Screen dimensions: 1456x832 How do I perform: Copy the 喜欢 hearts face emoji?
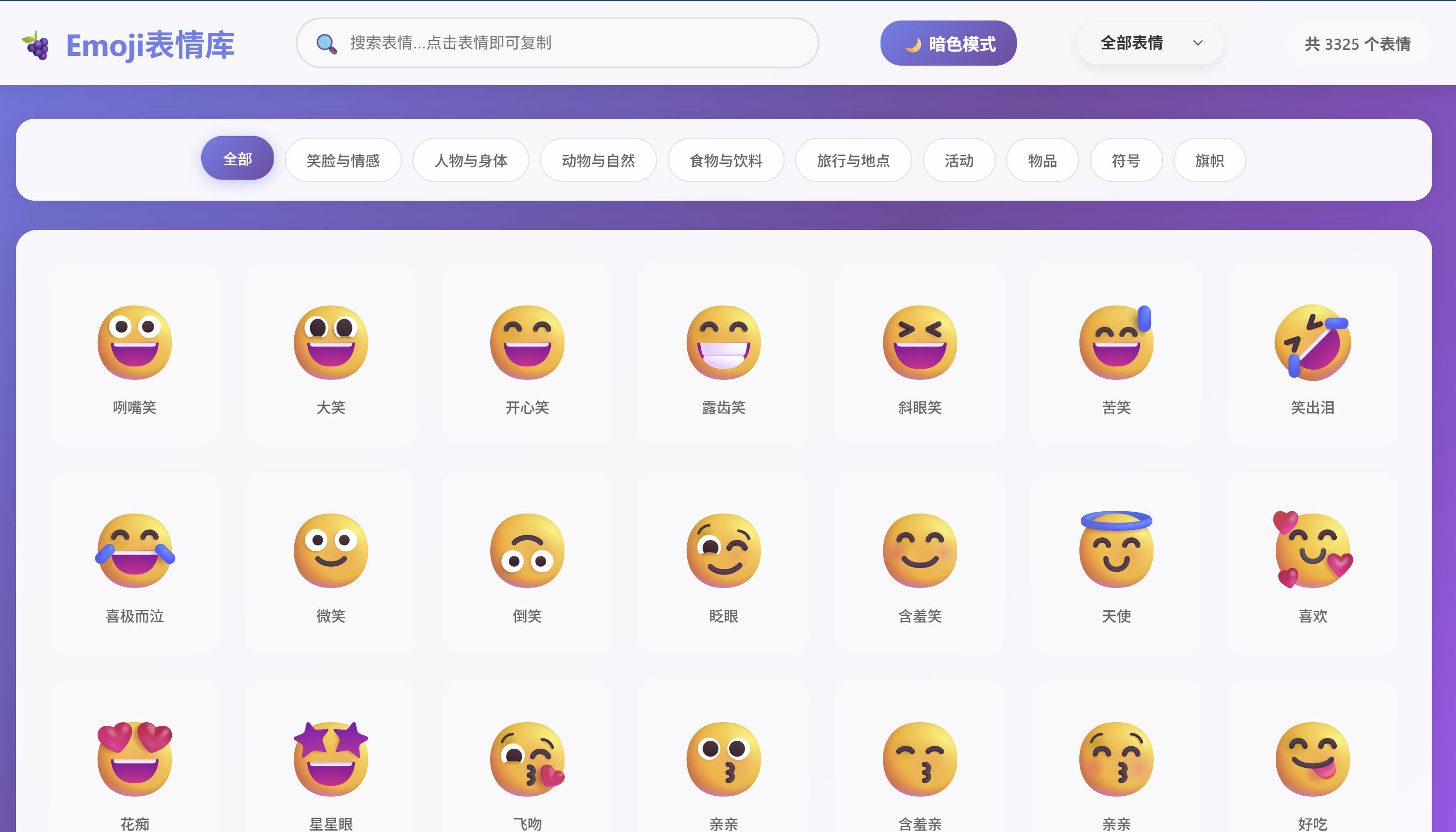pos(1312,549)
